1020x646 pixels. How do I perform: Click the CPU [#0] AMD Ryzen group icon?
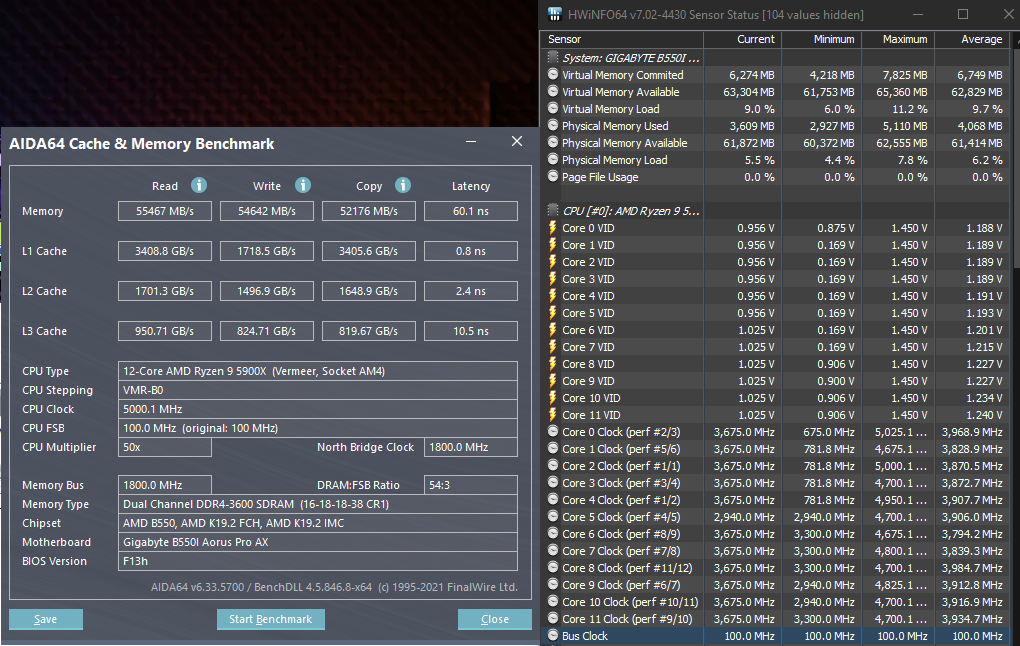click(x=553, y=210)
